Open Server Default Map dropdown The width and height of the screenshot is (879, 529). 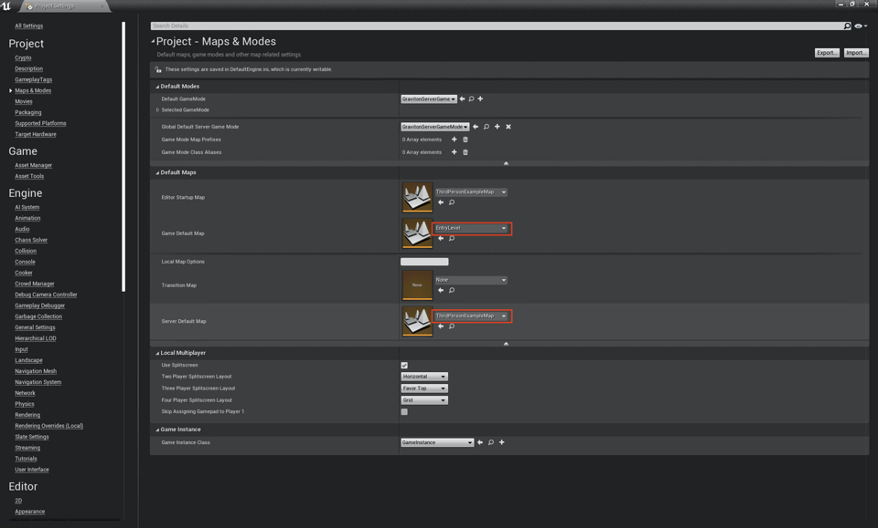[x=471, y=316]
